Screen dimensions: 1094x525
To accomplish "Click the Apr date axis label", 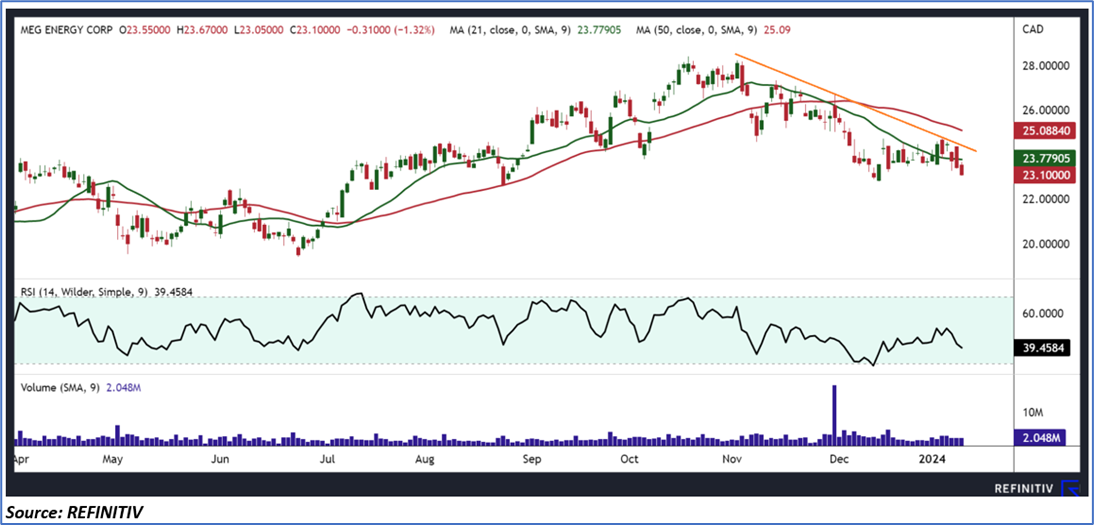I will pos(22,459).
